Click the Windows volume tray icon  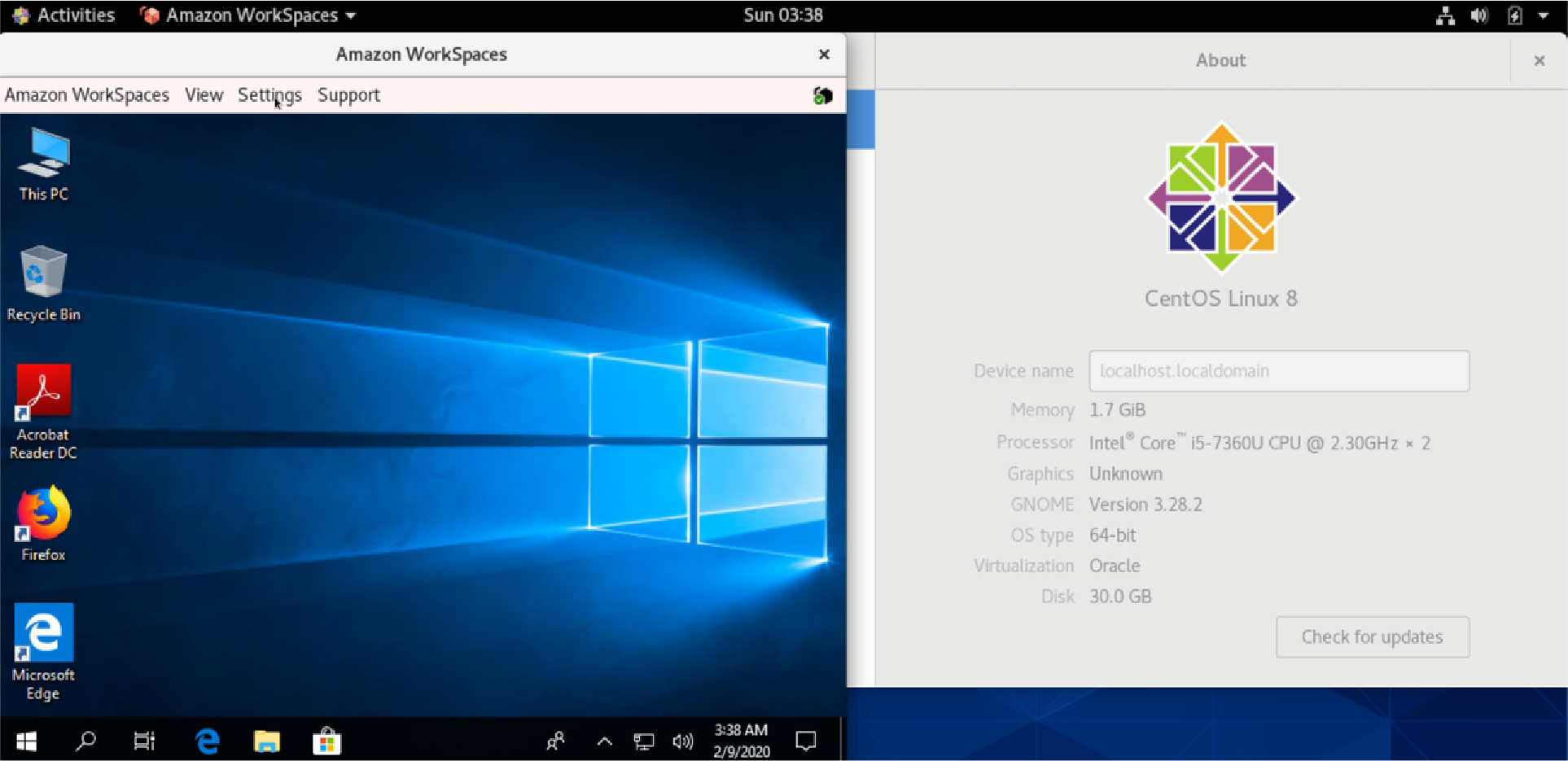click(683, 741)
